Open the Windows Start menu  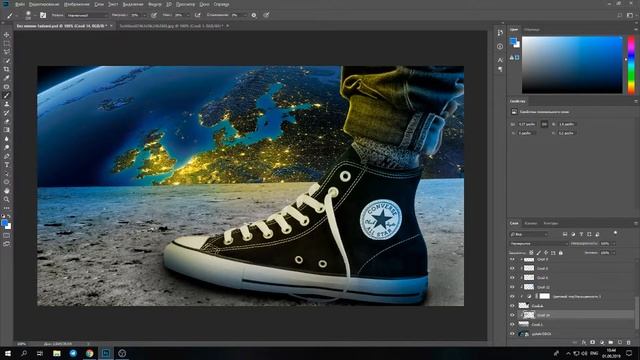coord(7,353)
